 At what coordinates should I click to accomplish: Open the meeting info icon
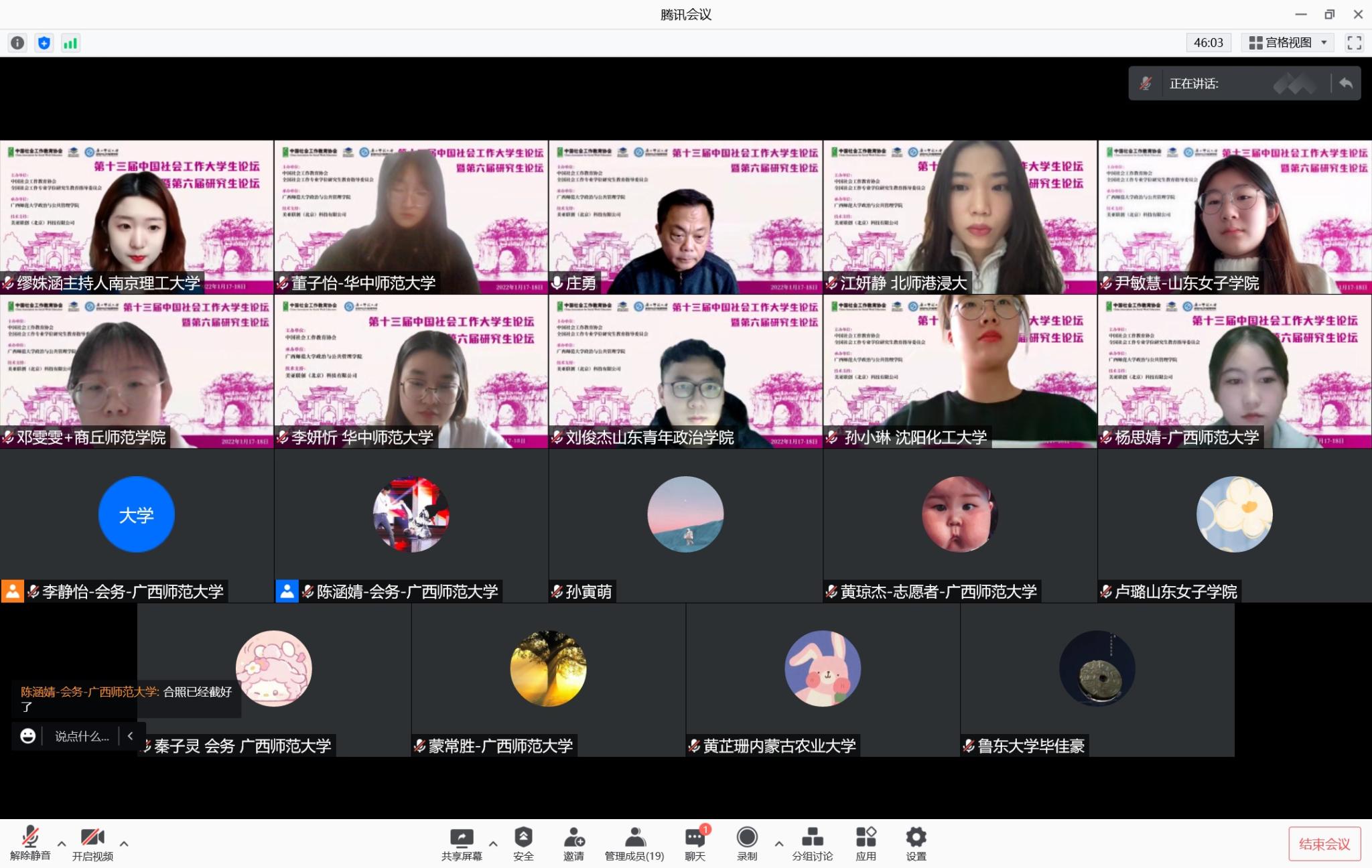pyautogui.click(x=17, y=44)
